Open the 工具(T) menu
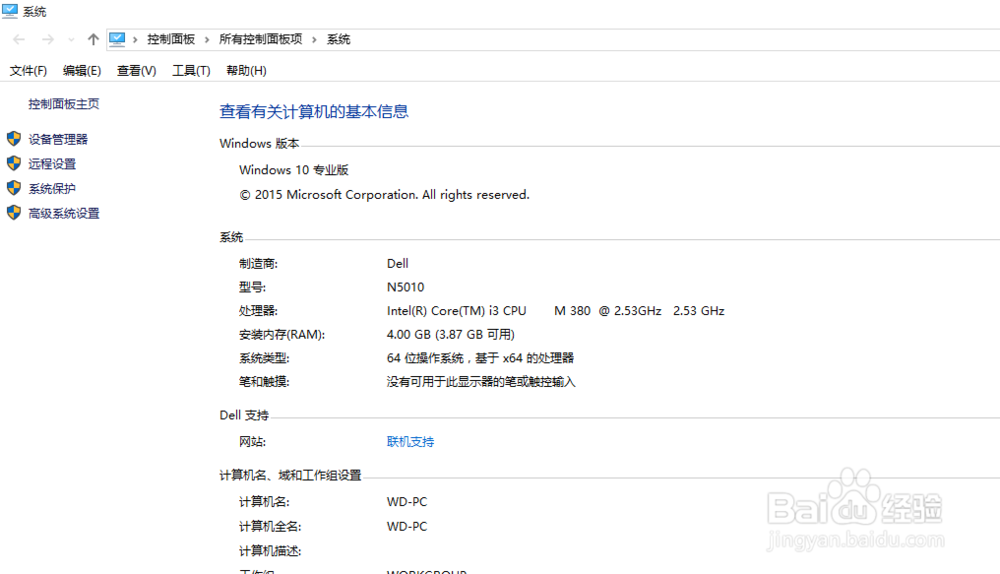Viewport: 1000px width, 574px height. coord(191,71)
